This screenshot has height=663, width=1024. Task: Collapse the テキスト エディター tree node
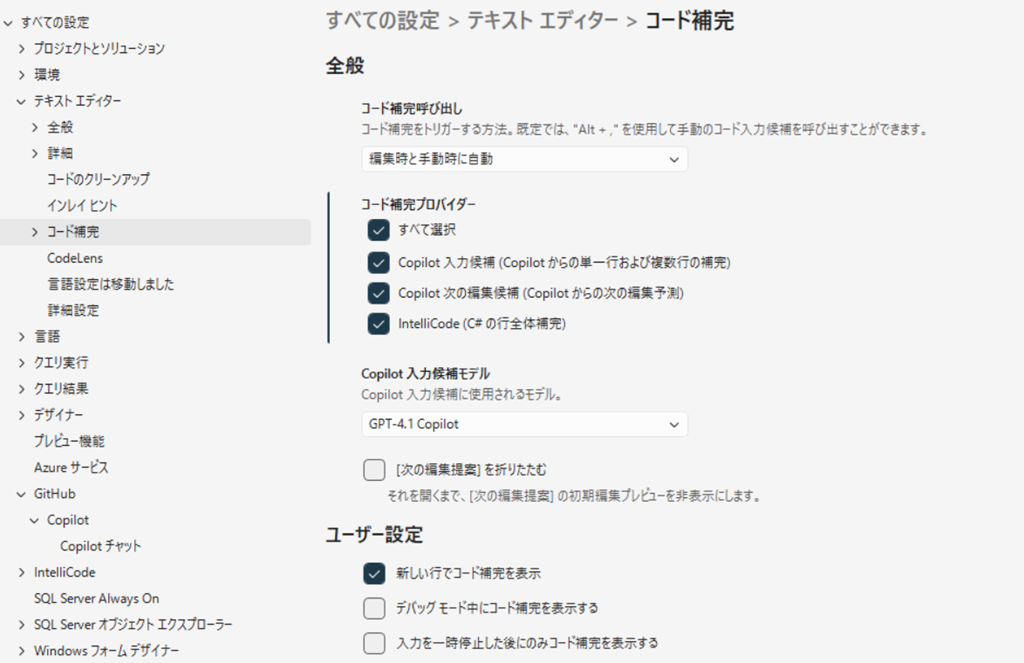(x=22, y=101)
